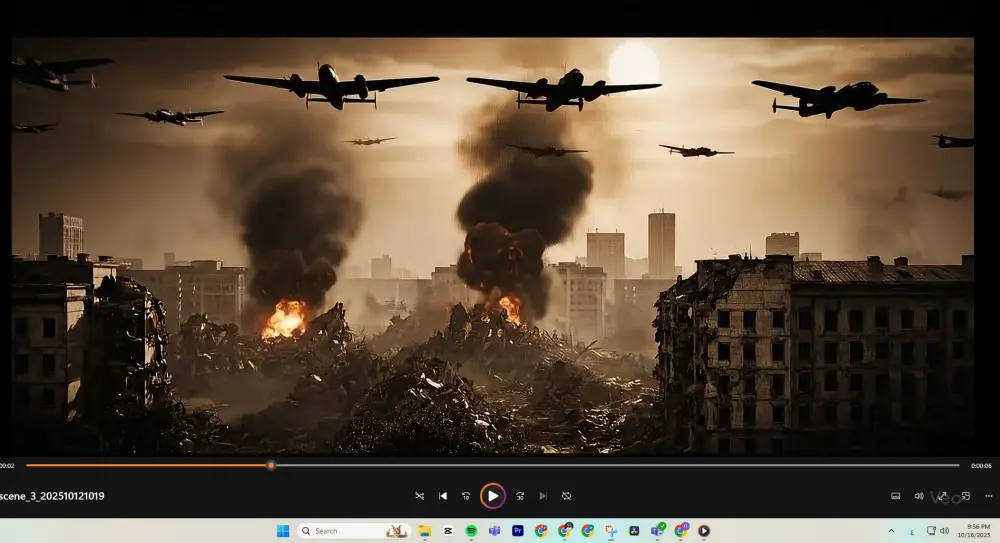Go to the previous track
Viewport: 1000px width, 543px height.
click(x=443, y=496)
